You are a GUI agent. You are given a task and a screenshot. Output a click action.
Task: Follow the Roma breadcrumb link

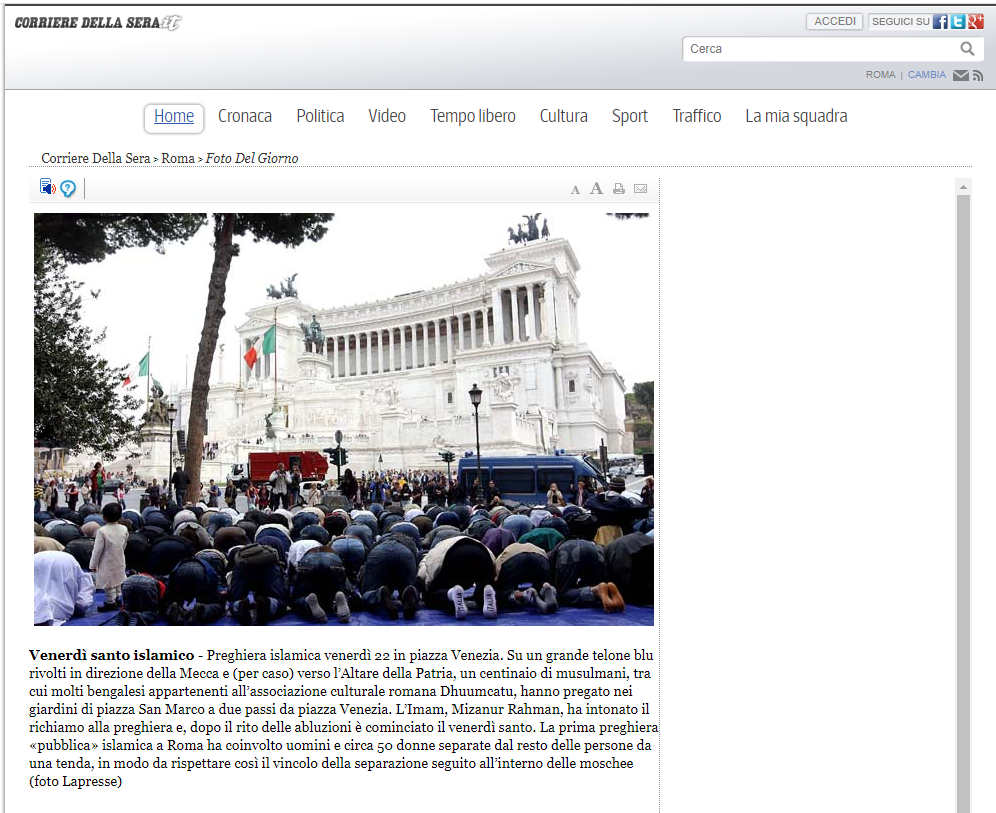[178, 158]
